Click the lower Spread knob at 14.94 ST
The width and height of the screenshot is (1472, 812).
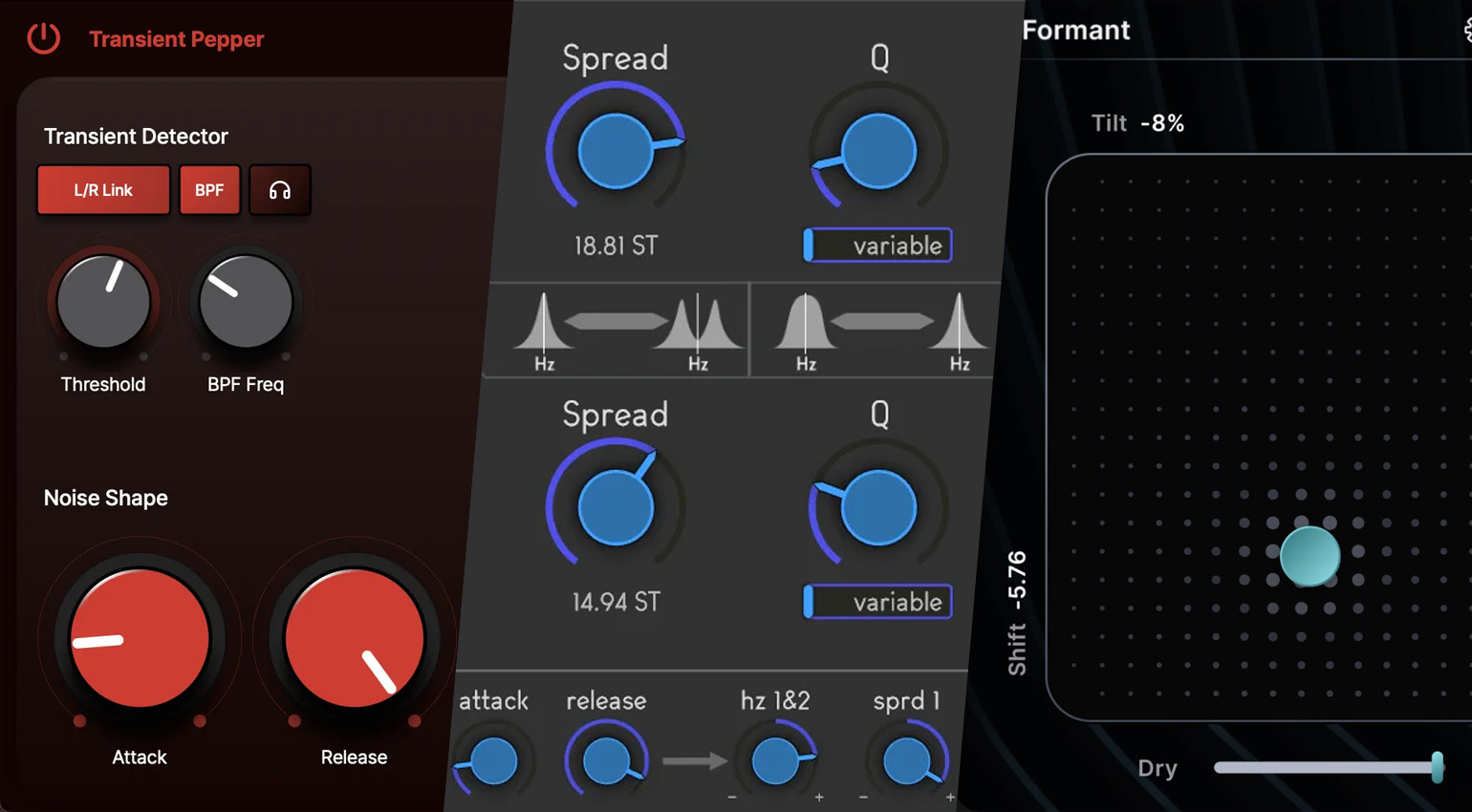coord(616,507)
